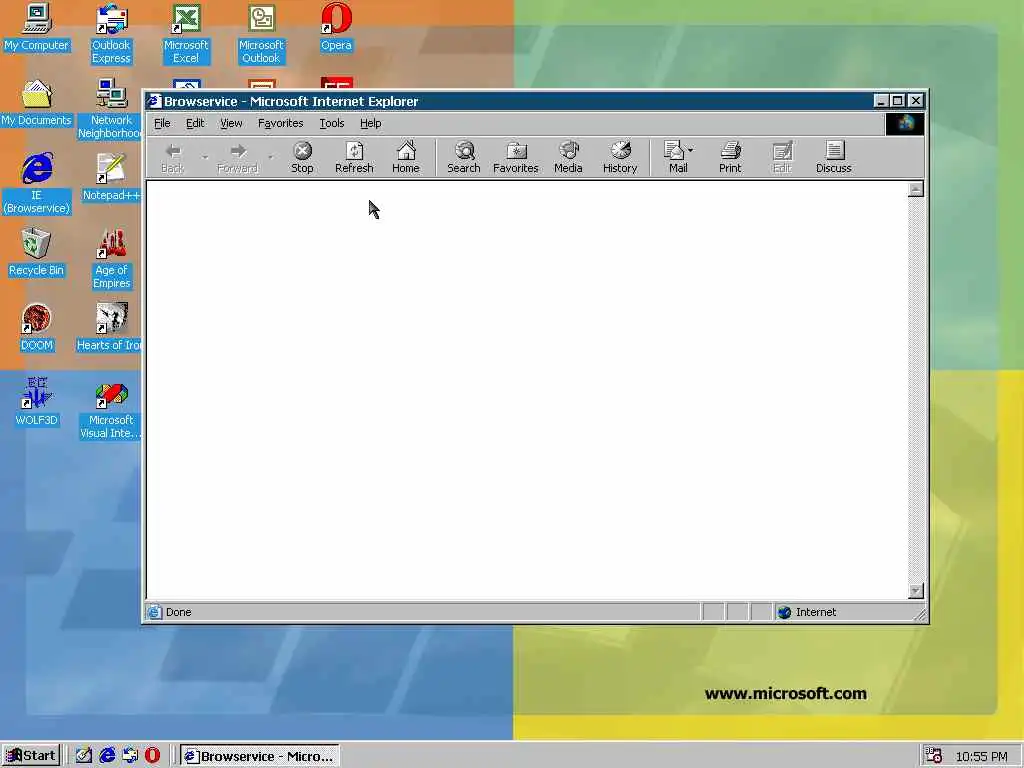Close the Internet Explorer window

coord(916,101)
